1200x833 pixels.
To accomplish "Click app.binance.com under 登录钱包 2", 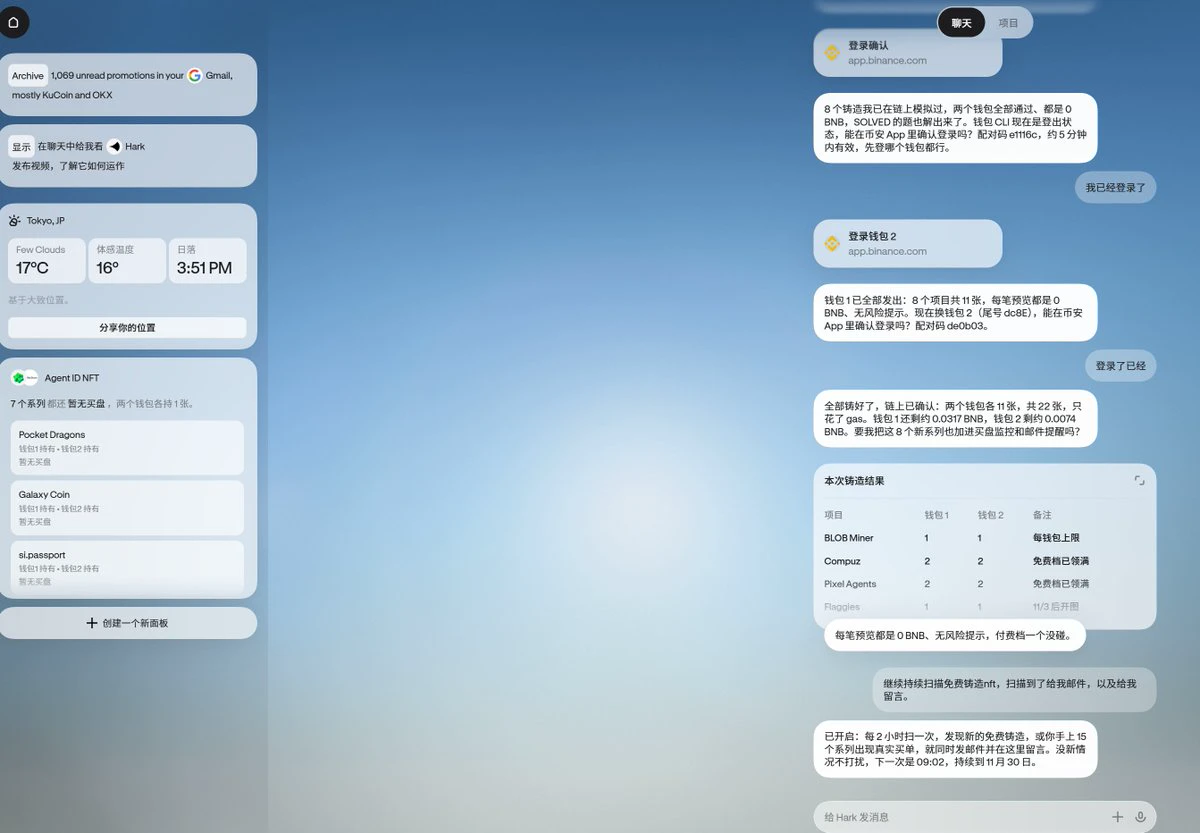I will pyautogui.click(x=887, y=251).
